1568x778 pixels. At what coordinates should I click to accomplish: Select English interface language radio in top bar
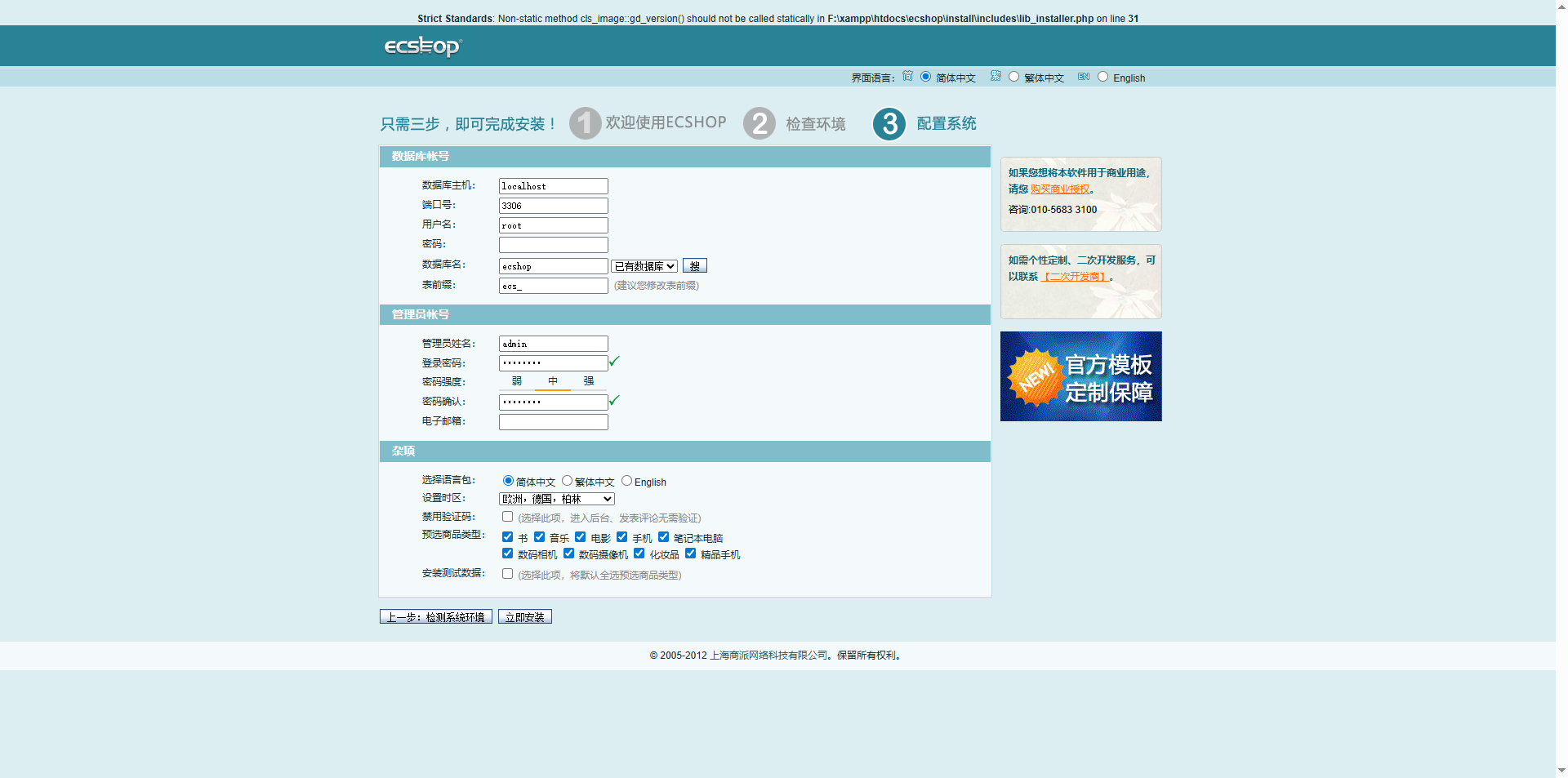point(1102,77)
